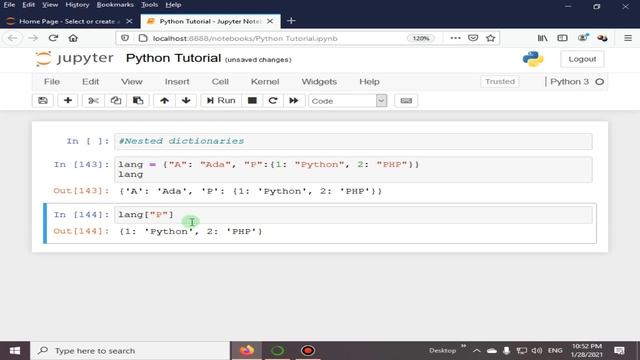The width and height of the screenshot is (640, 360).
Task: Open the command palette keyboard icon
Action: click(406, 100)
